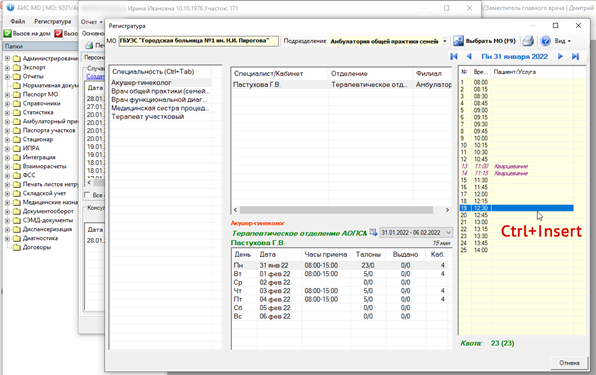
Task: Open Статистика tree item
Action: coord(38,112)
